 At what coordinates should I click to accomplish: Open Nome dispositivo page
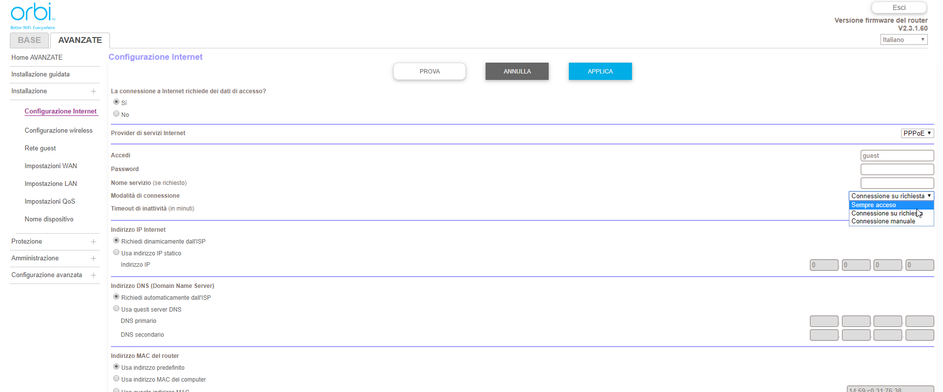click(49, 219)
